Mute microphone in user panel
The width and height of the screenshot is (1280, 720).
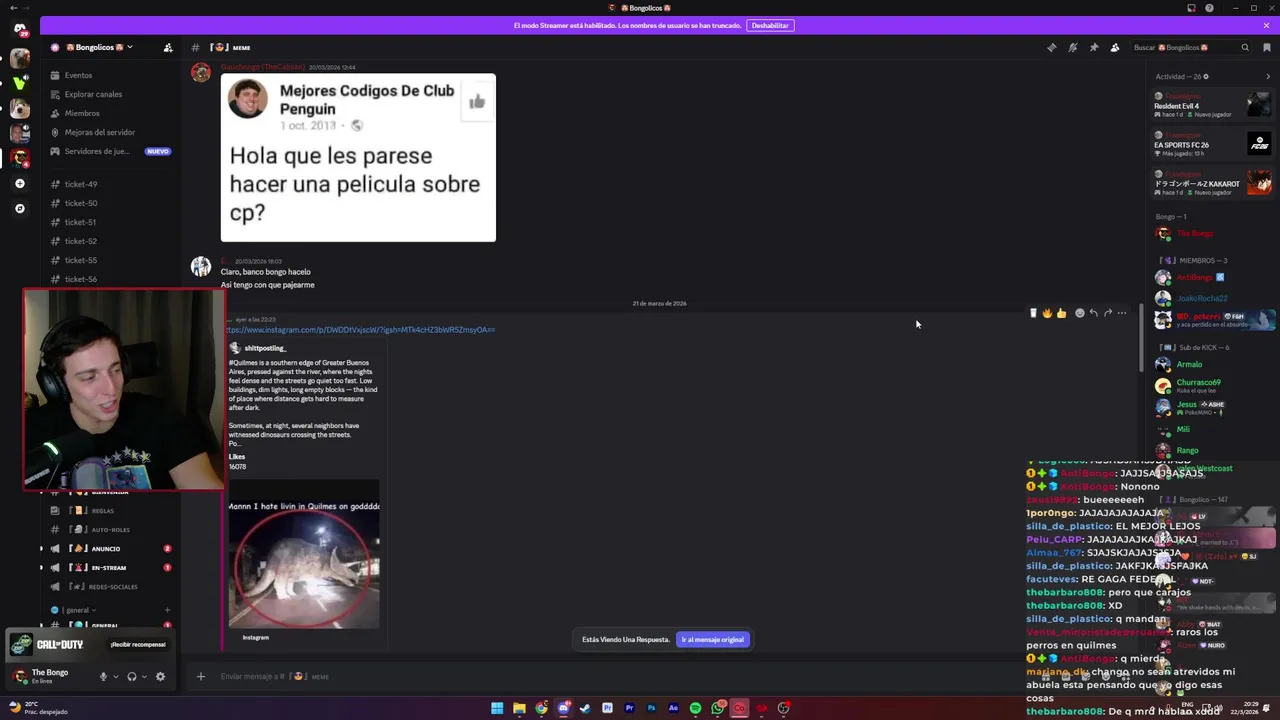pyautogui.click(x=102, y=676)
